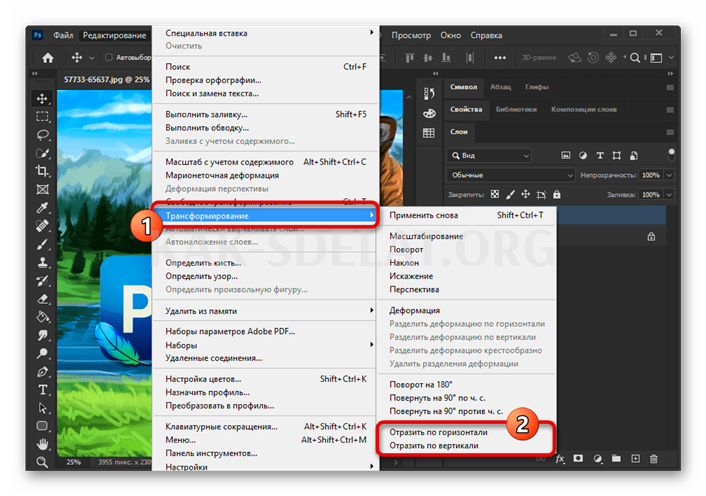Switch to the Абзац tab
Screen dimensions: 706x496
[x=500, y=87]
